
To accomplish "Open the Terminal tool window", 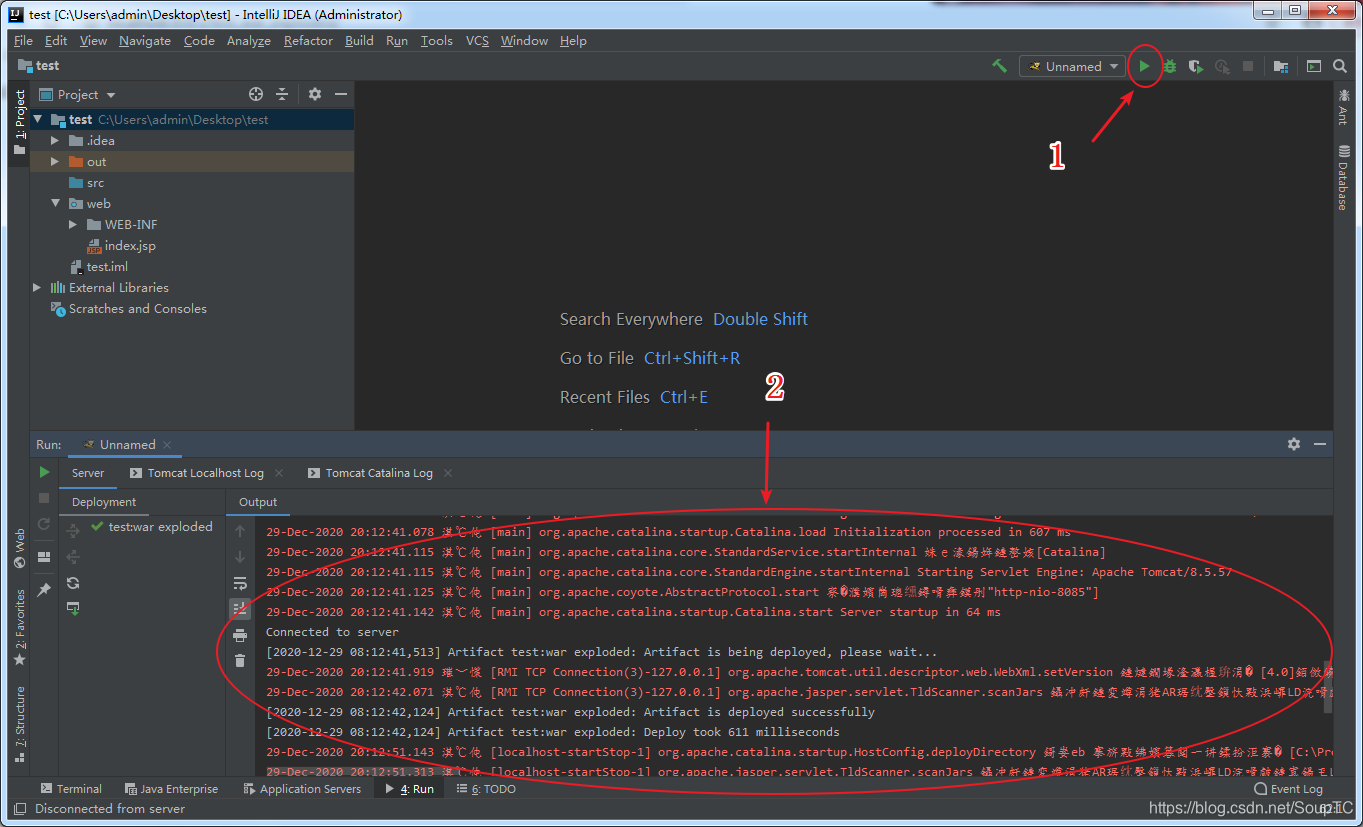I will pyautogui.click(x=70, y=789).
